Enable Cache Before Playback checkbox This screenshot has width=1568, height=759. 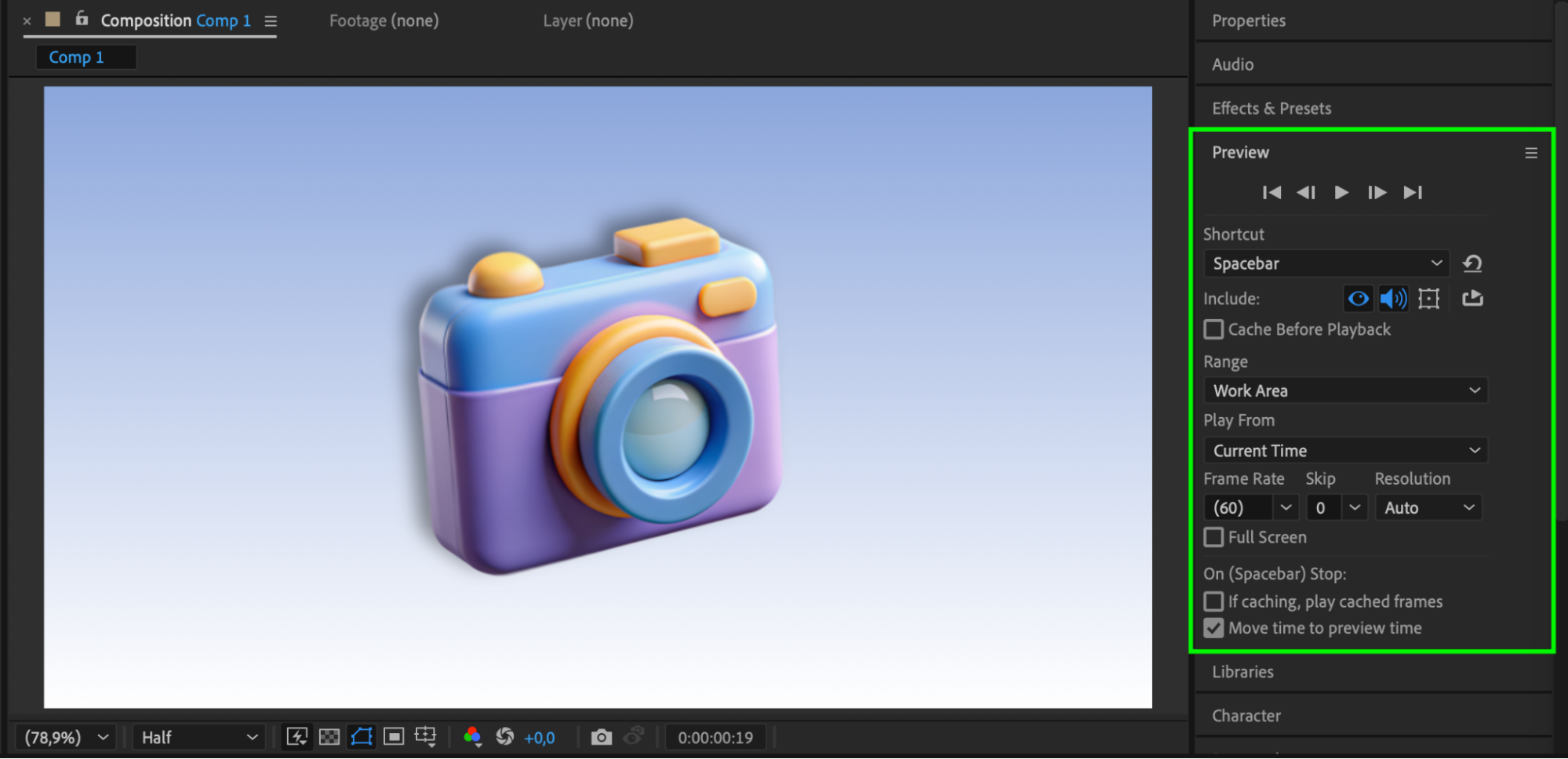point(1213,329)
